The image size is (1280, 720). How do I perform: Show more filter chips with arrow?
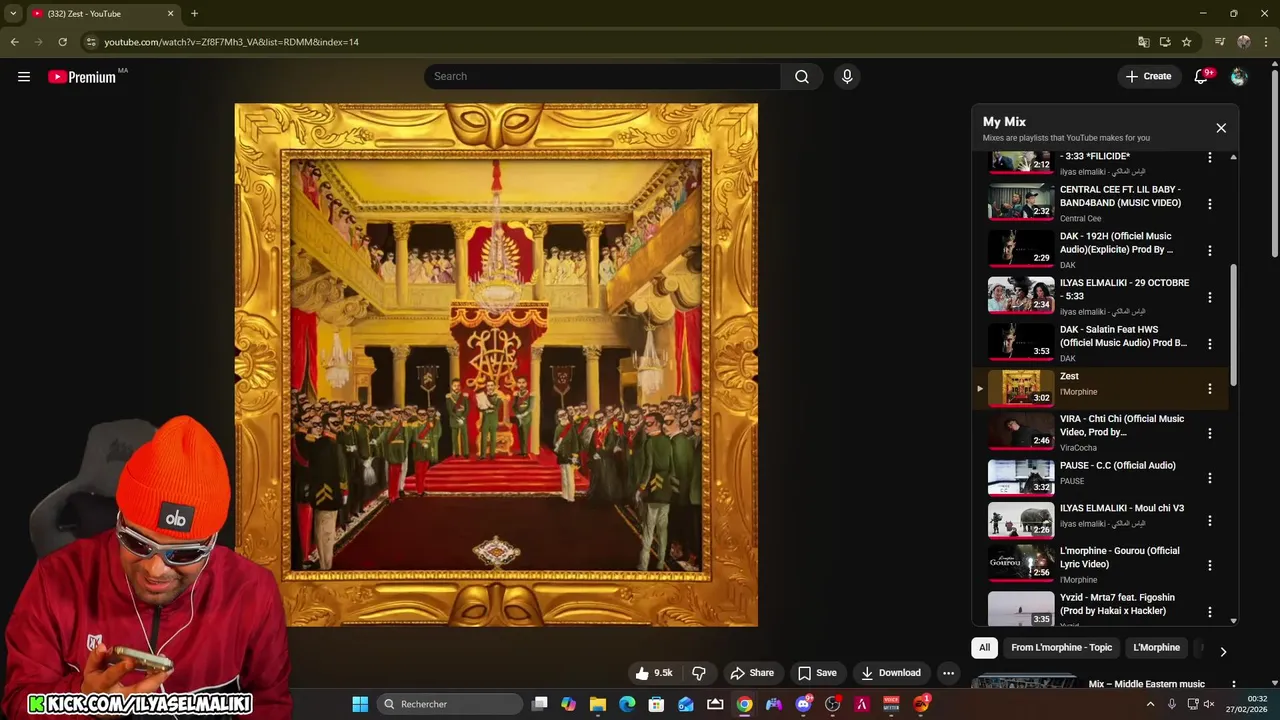tap(1222, 652)
